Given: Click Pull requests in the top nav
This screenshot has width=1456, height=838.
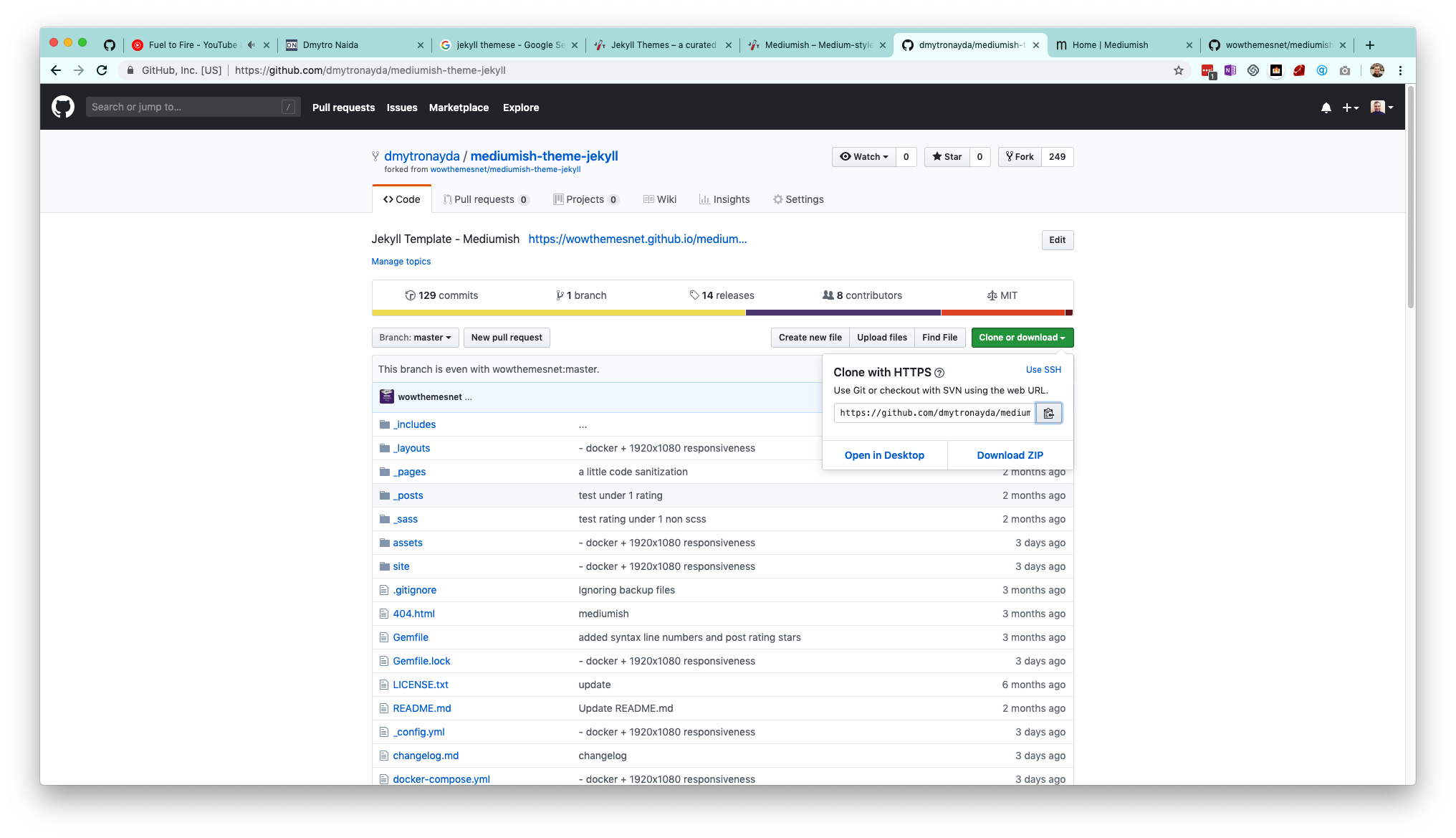Looking at the screenshot, I should click(343, 108).
